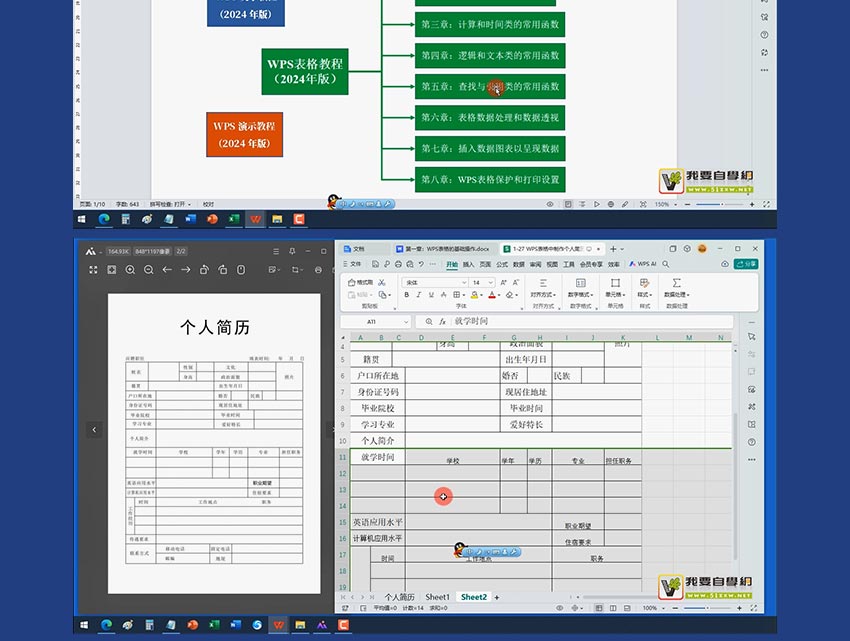This screenshot has height=641, width=850.
Task: Click spreadsheet zoom slider in status bar
Action: (x=707, y=608)
